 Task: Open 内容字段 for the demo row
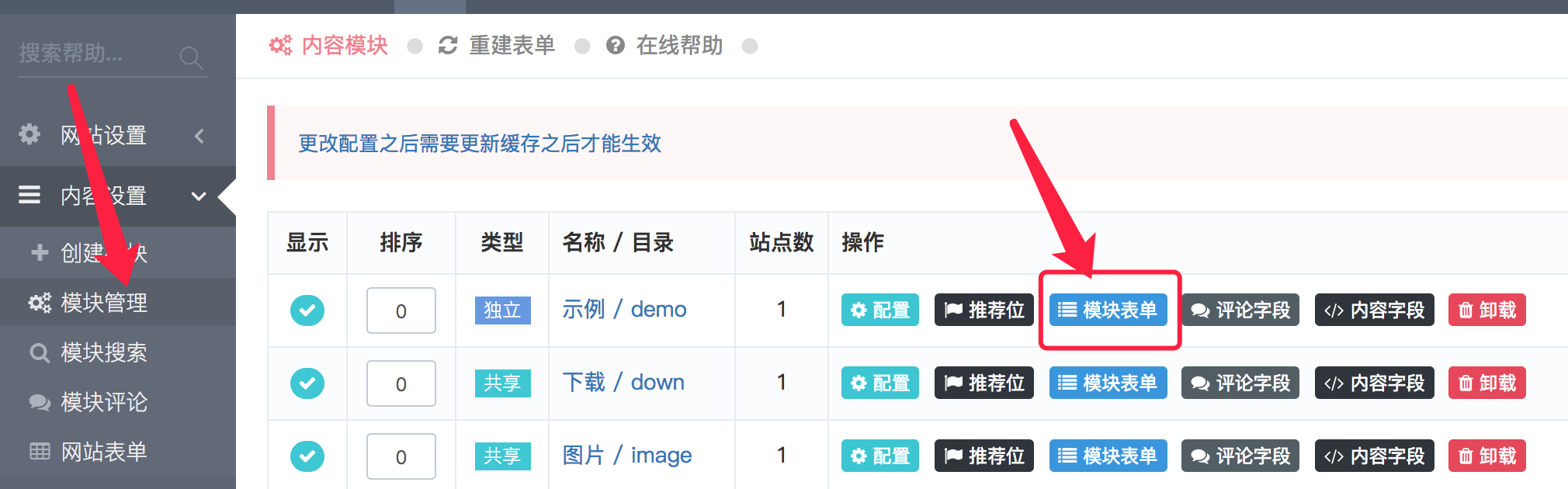pyautogui.click(x=1375, y=310)
